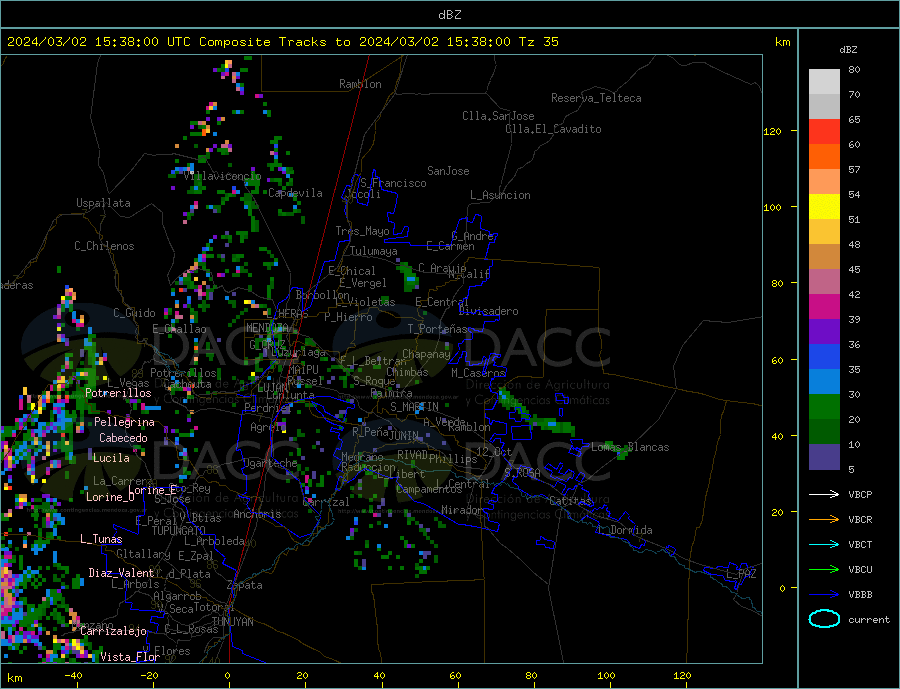Screen dimensions: 900x689
Task: Click the Divisadero map label
Action: [488, 311]
